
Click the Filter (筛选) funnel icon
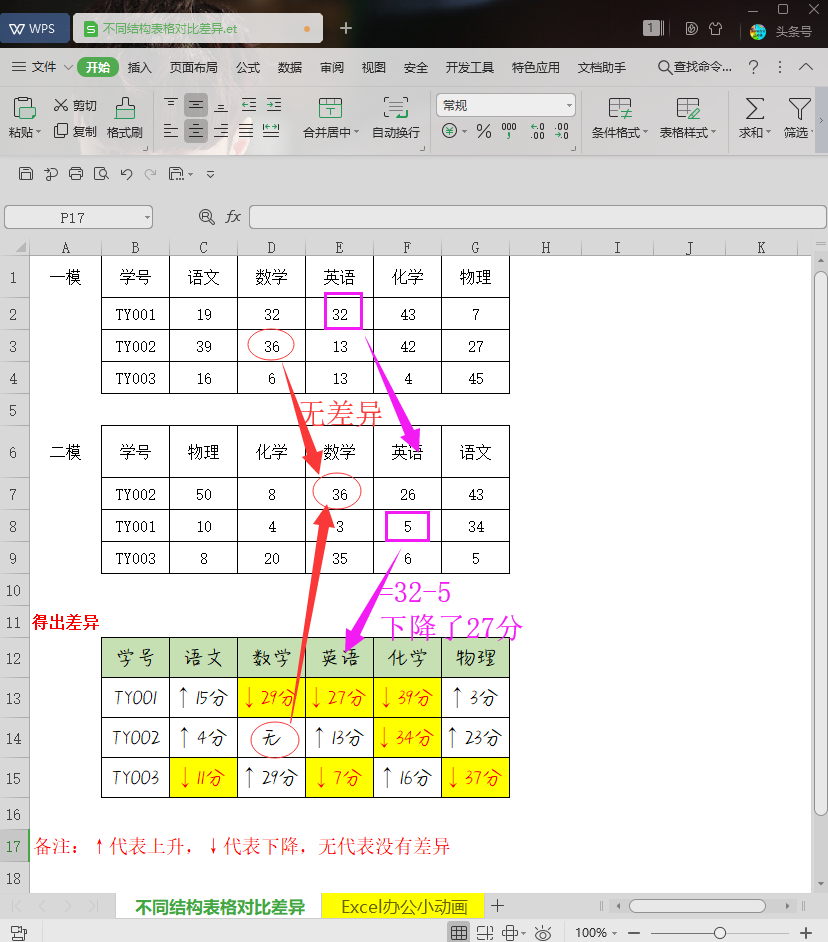tap(799, 109)
